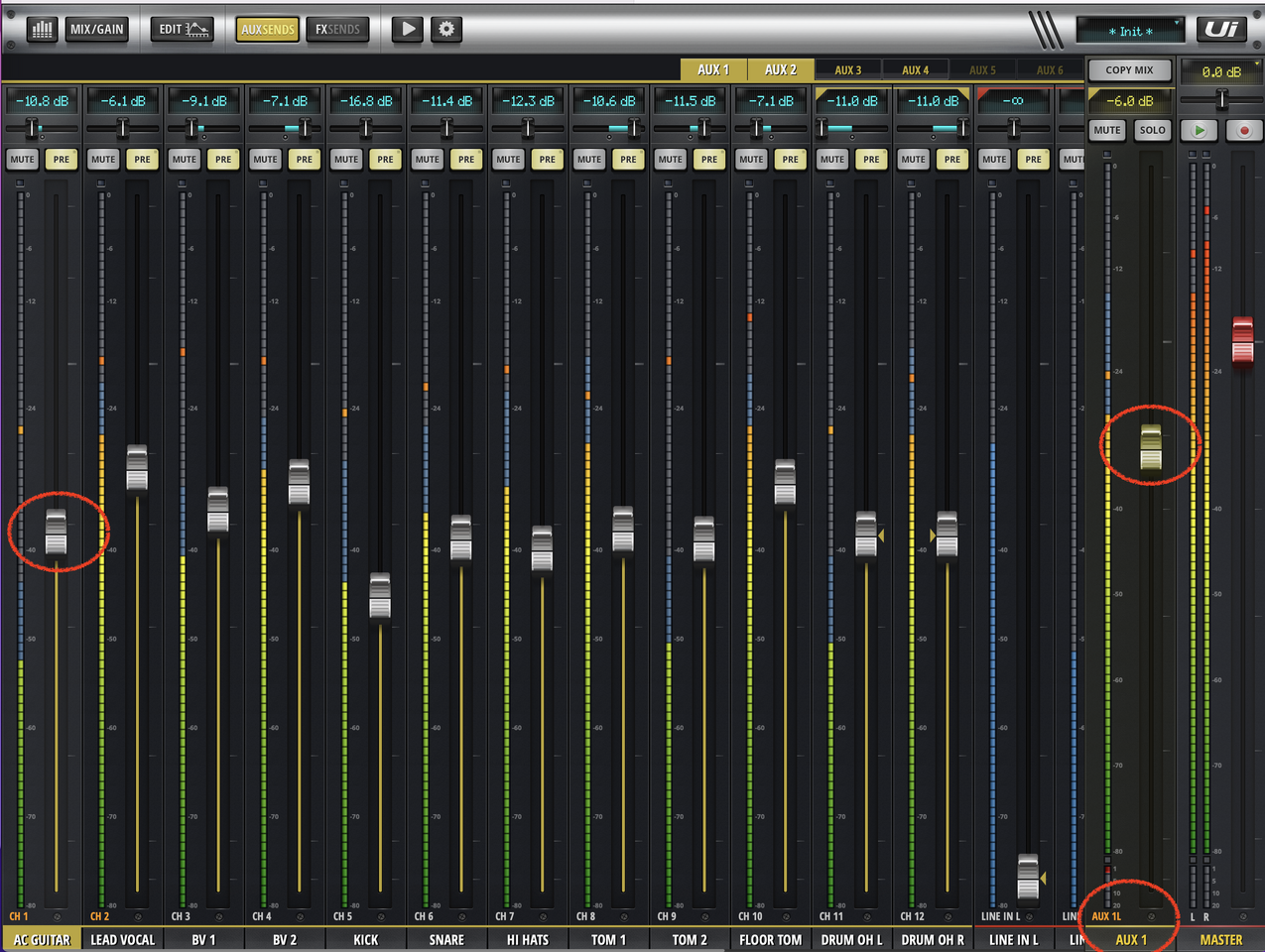Image resolution: width=1265 pixels, height=952 pixels.
Task: Mute the AUX 1 master output
Action: [1107, 130]
